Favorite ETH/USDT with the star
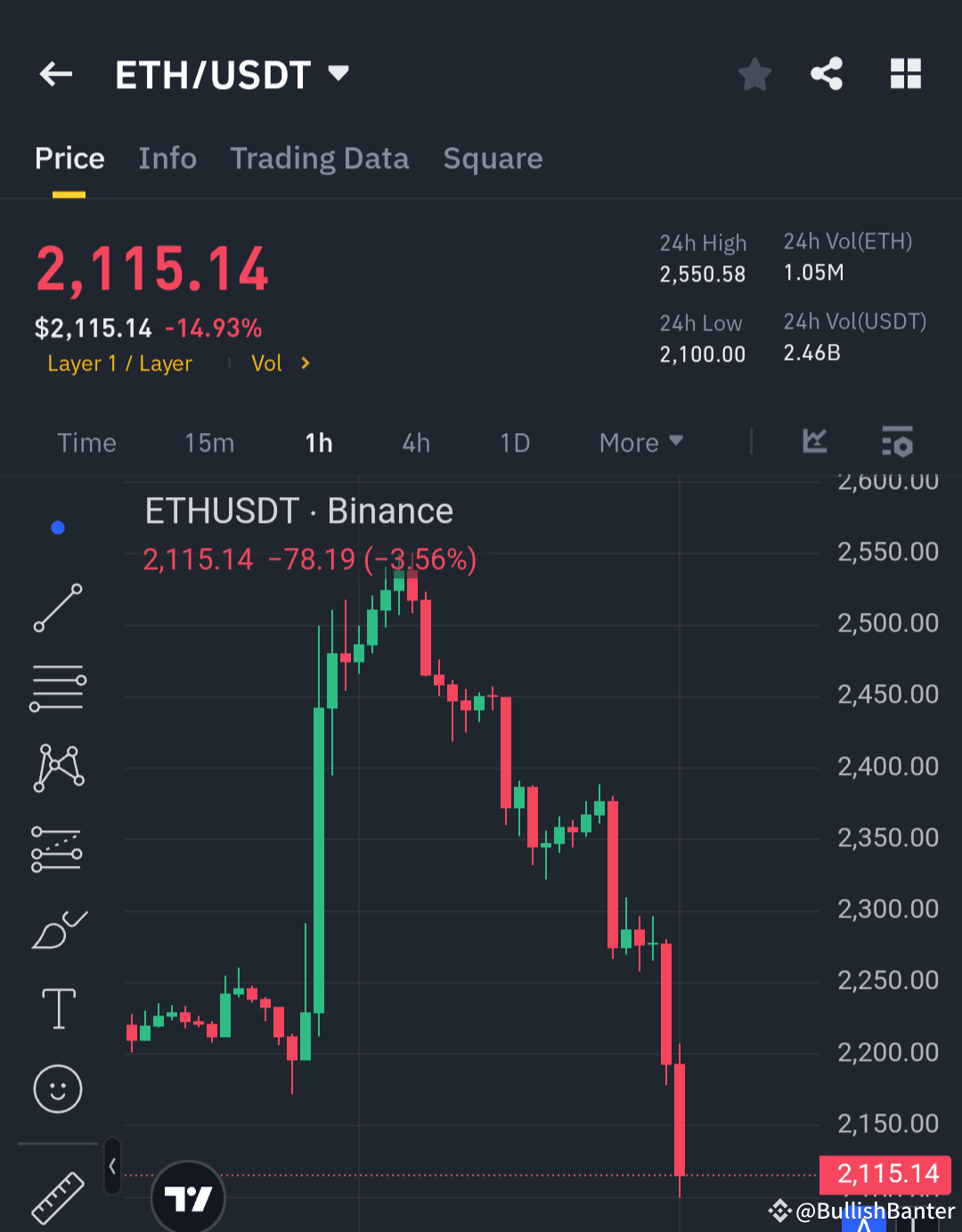The image size is (962, 1232). coord(754,75)
